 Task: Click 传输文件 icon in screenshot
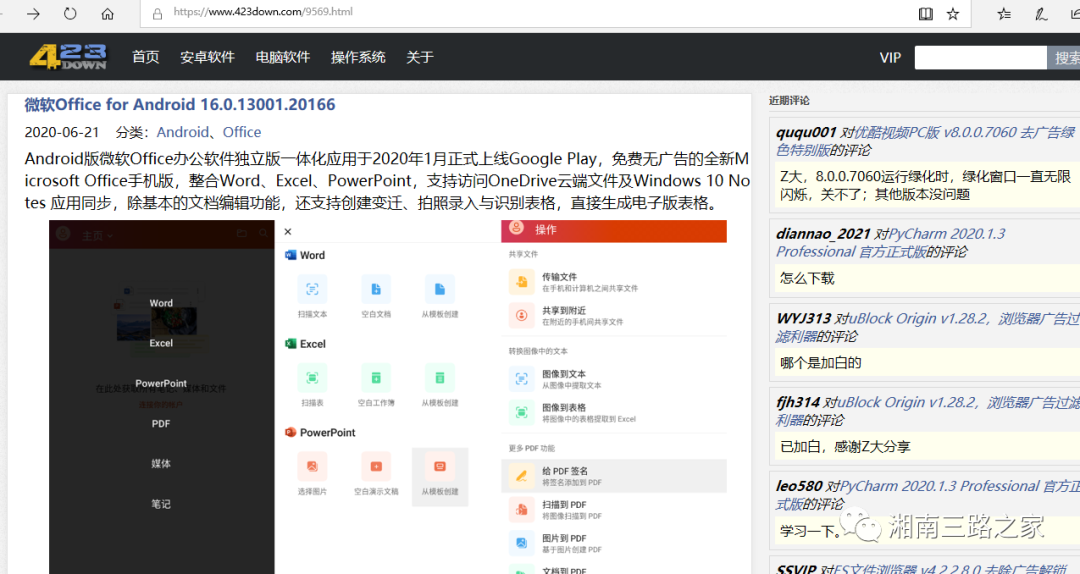click(x=521, y=282)
